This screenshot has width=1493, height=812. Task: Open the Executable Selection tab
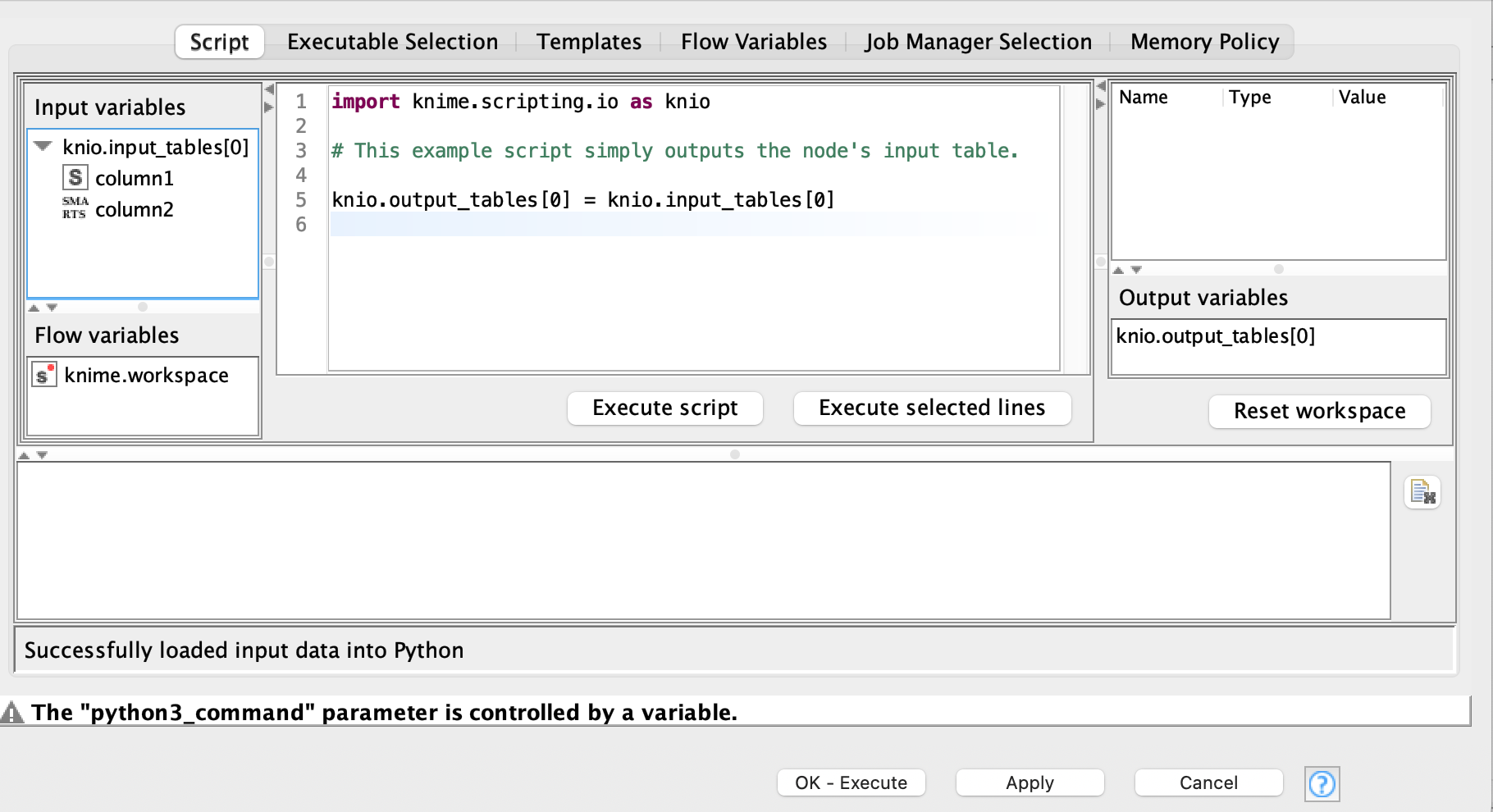click(x=392, y=41)
